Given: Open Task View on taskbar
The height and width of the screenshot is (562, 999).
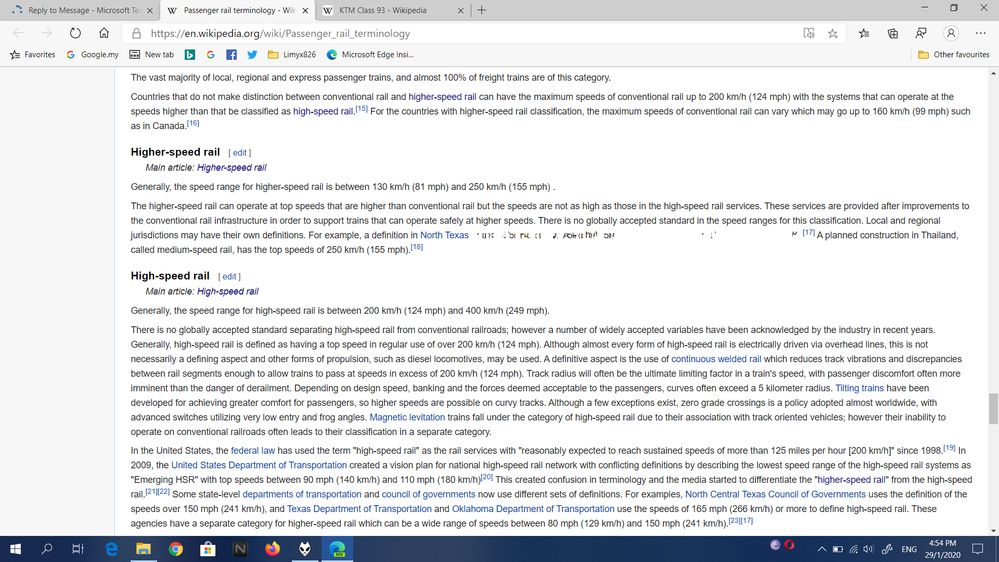Looking at the screenshot, I should (78, 549).
